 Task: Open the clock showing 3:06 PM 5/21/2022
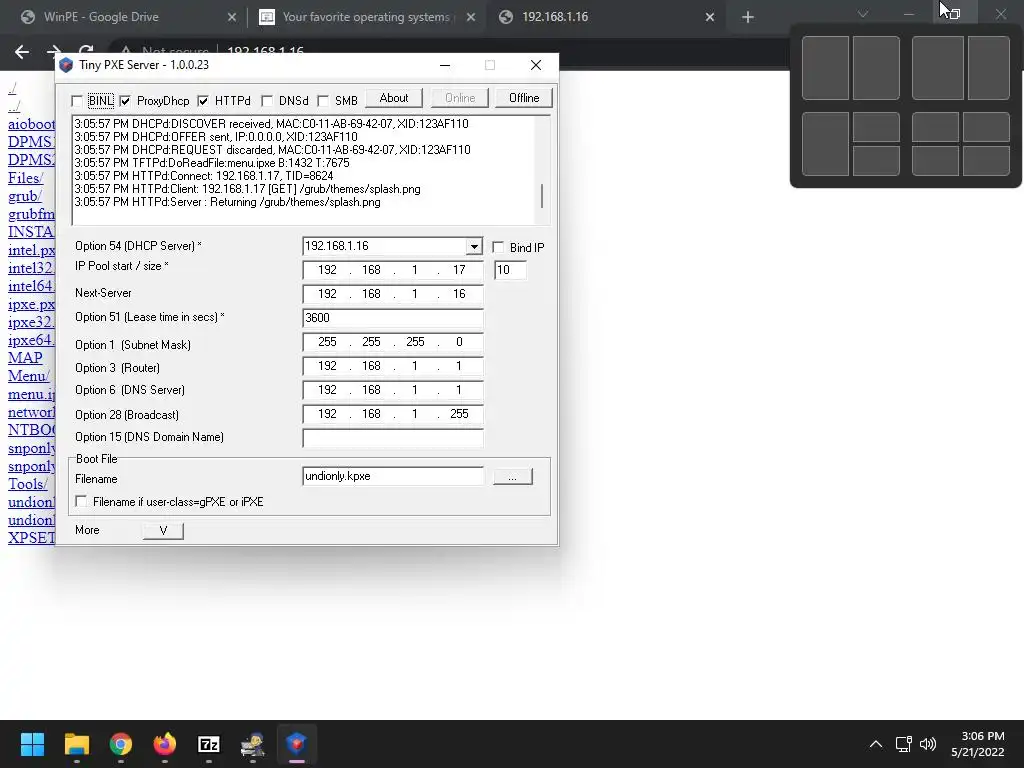click(x=978, y=744)
